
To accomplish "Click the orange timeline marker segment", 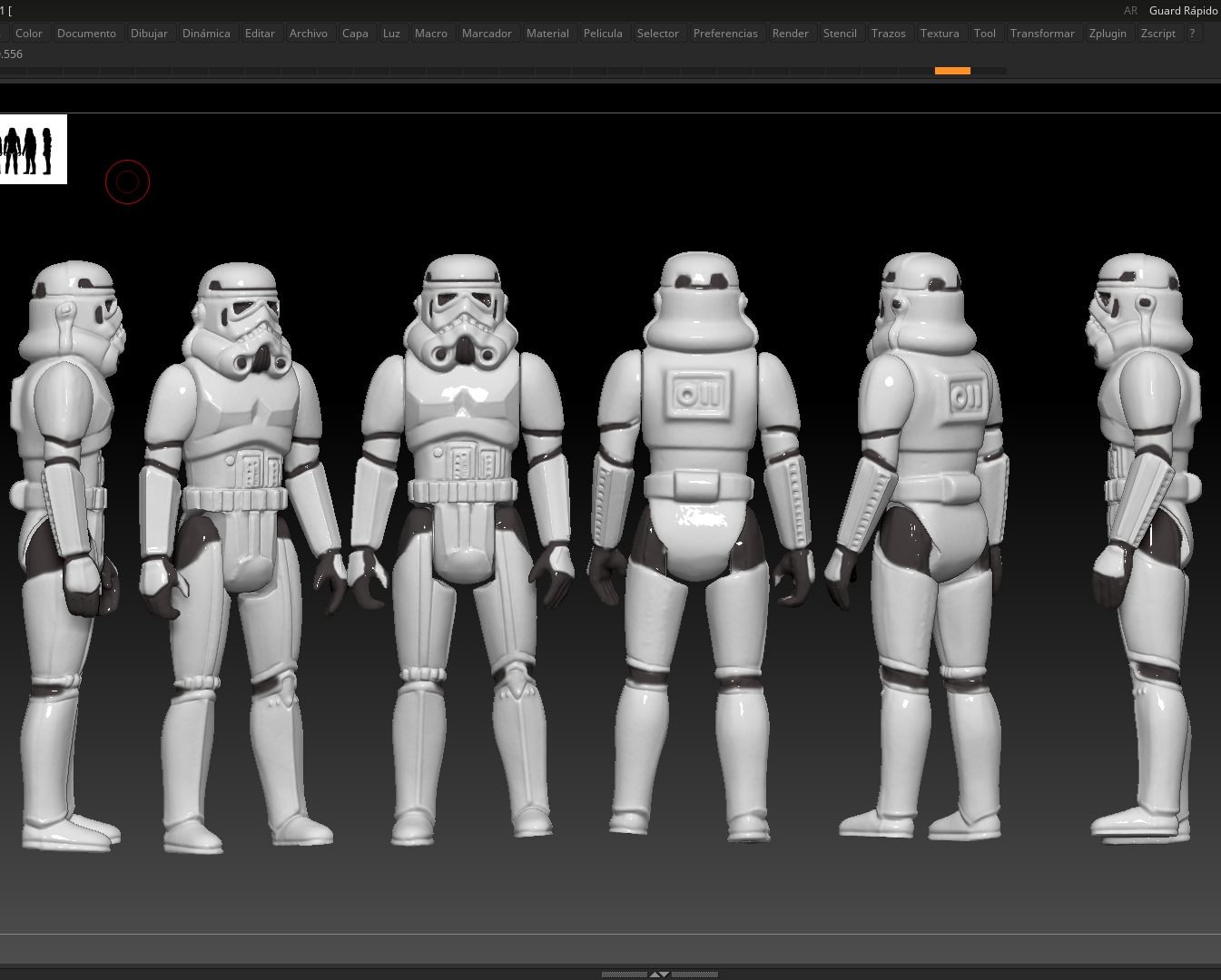I will 952,71.
